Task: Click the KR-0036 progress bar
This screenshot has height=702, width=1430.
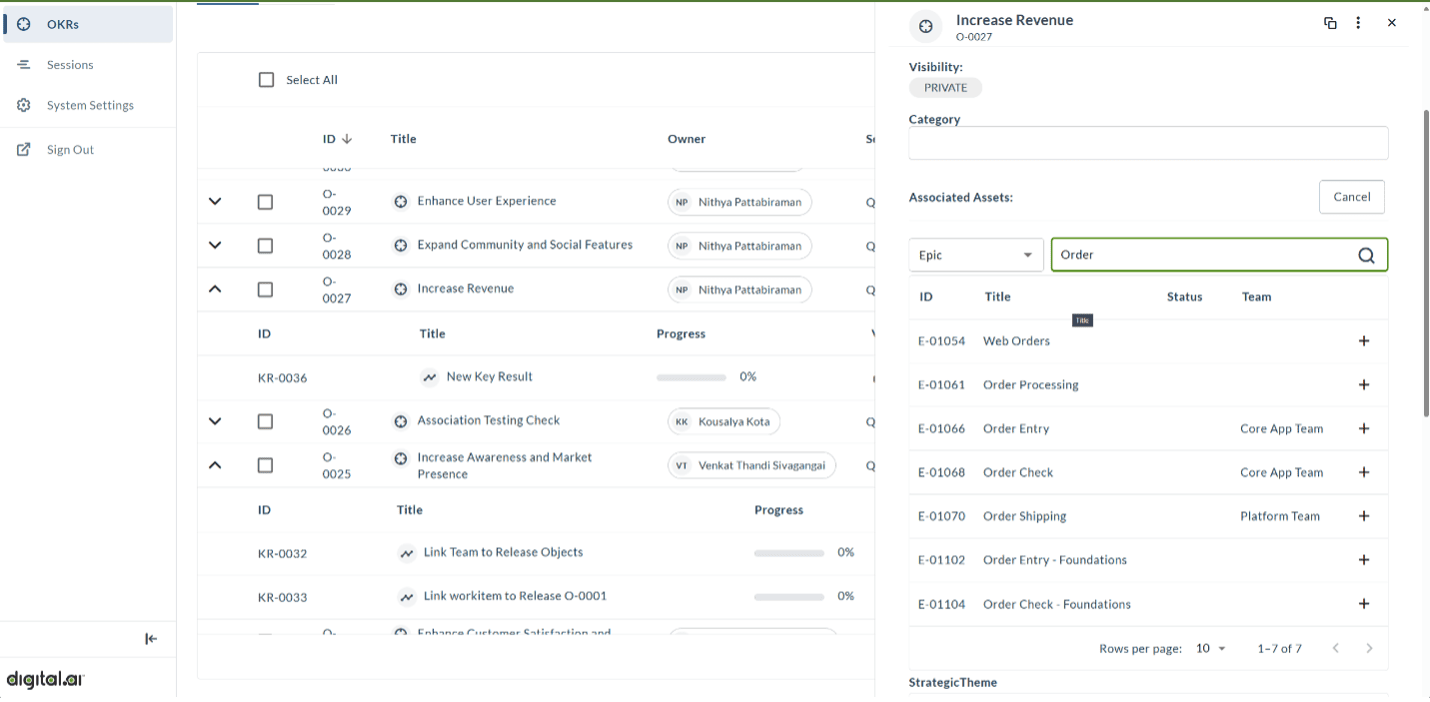Action: click(x=691, y=378)
